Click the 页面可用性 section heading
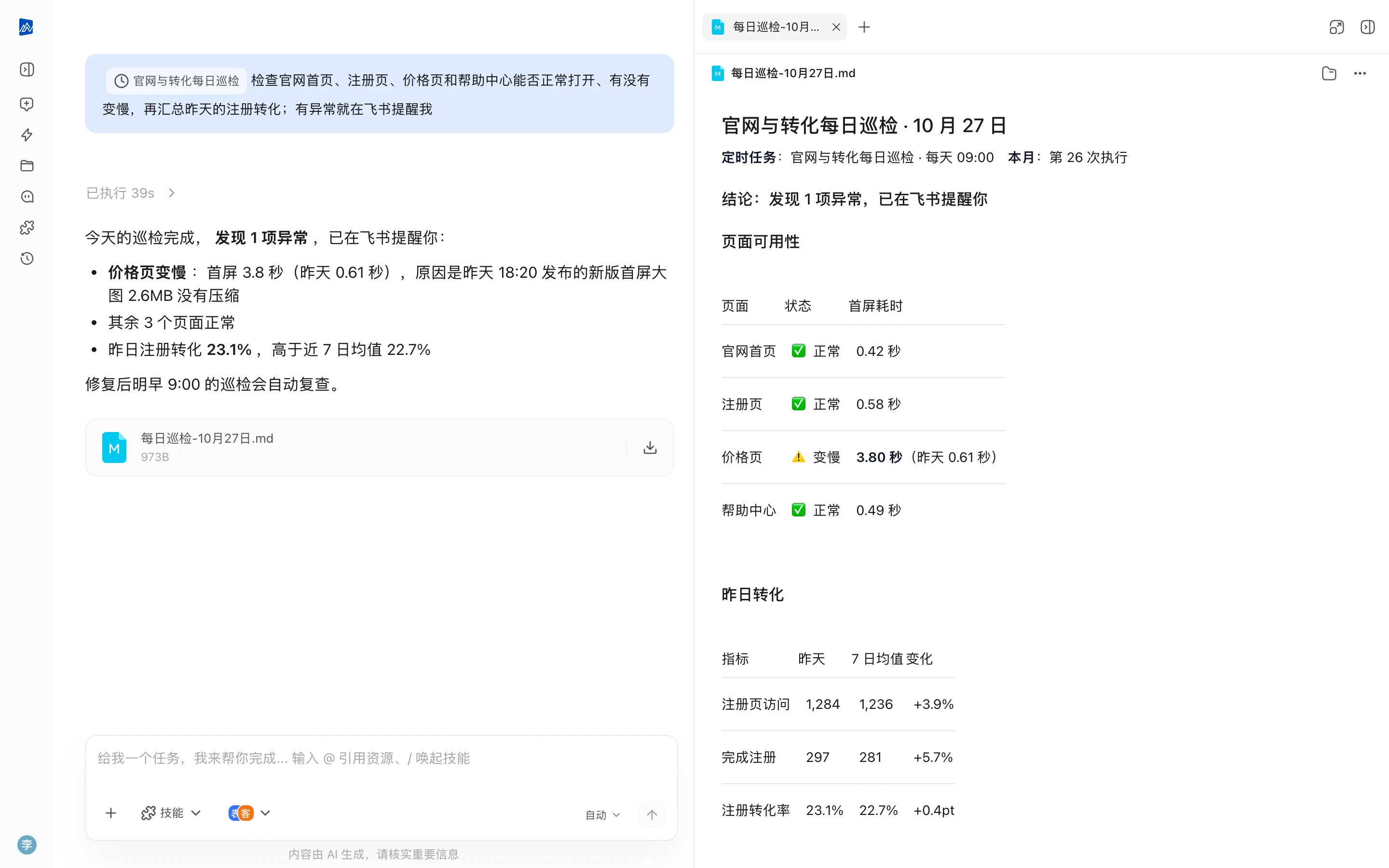Image resolution: width=1389 pixels, height=868 pixels. [x=761, y=242]
